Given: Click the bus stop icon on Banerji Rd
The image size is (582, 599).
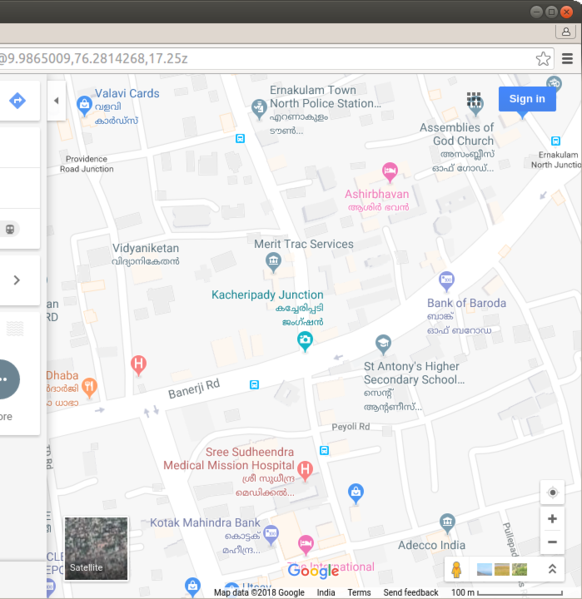Looking at the screenshot, I should pos(254,384).
